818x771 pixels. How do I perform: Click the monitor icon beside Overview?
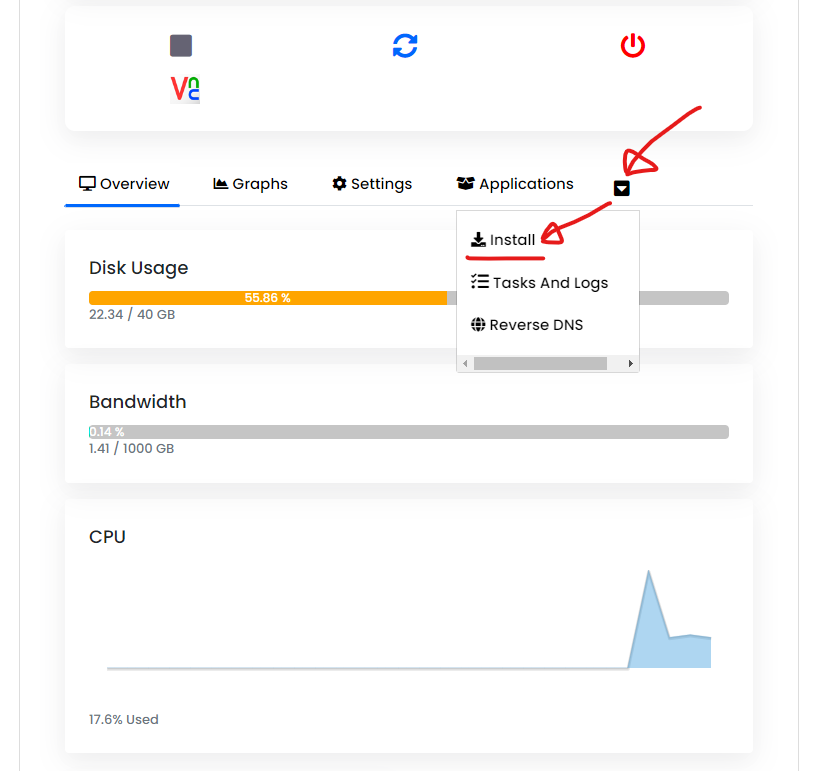87,184
